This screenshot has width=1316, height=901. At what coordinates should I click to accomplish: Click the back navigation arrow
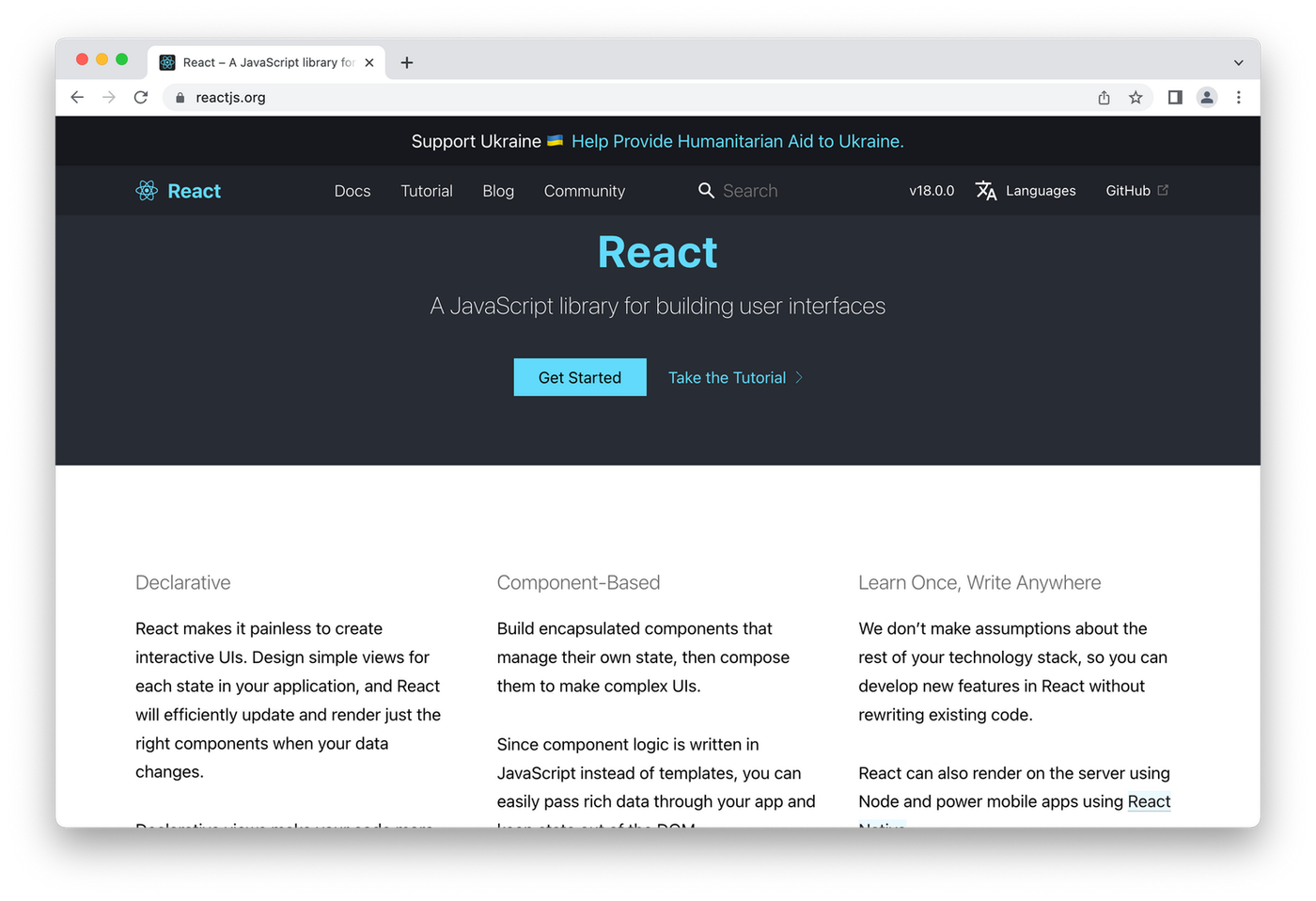77,97
